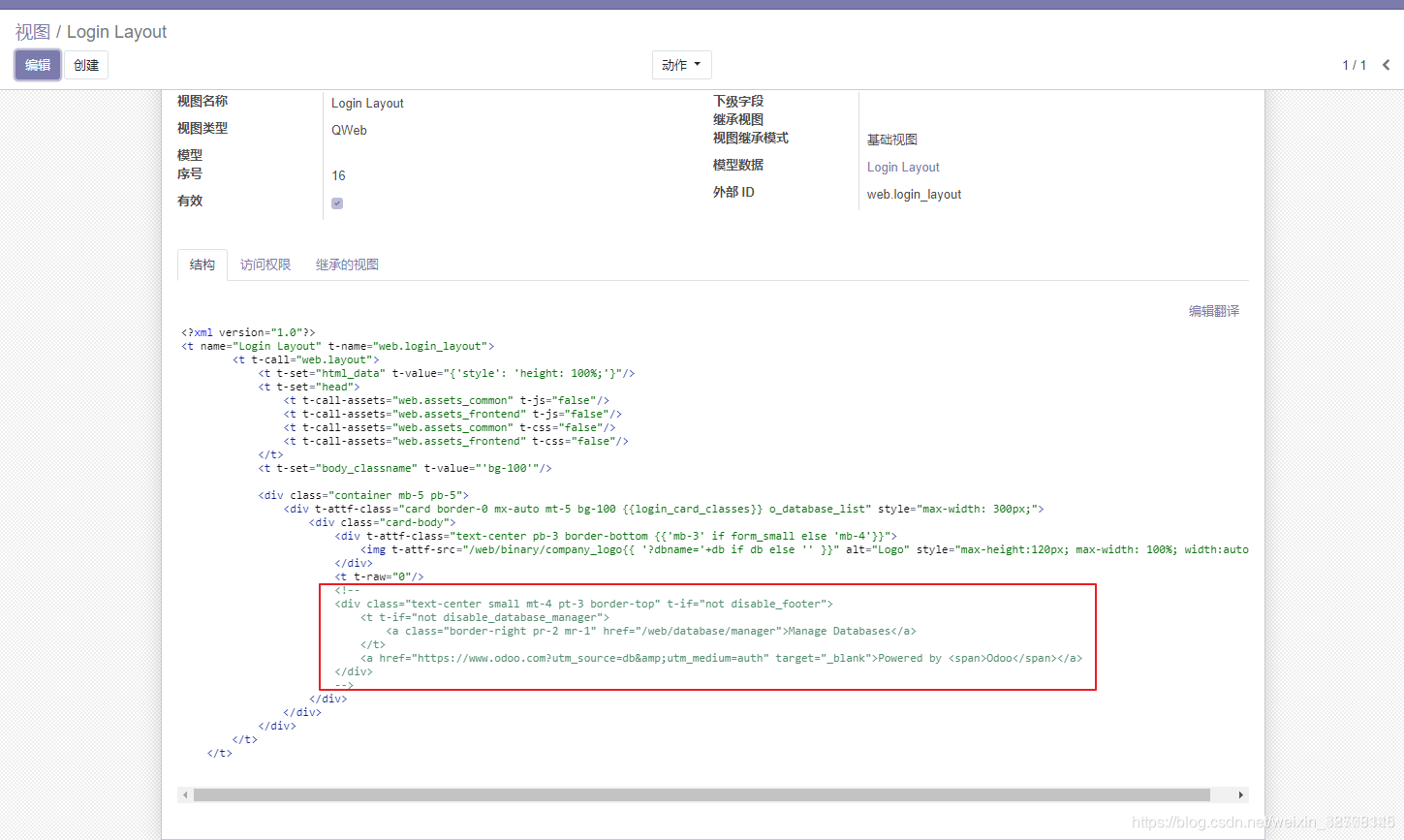This screenshot has height=840, width=1404.
Task: Click the t-set="body_classname" code line
Action: tap(405, 468)
